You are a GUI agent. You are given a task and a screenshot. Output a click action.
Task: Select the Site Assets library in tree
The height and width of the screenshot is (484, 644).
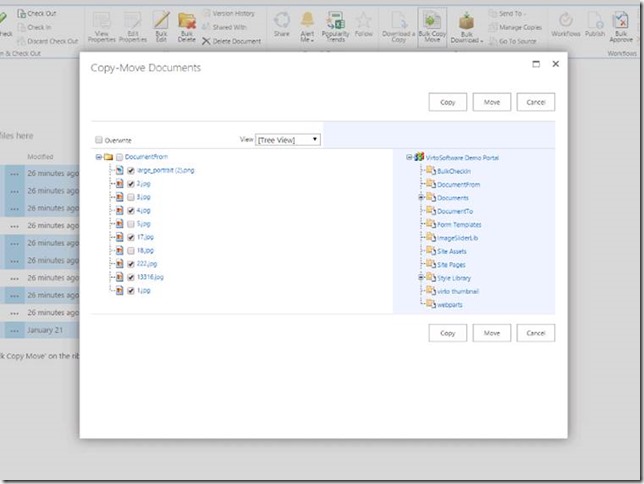click(451, 251)
